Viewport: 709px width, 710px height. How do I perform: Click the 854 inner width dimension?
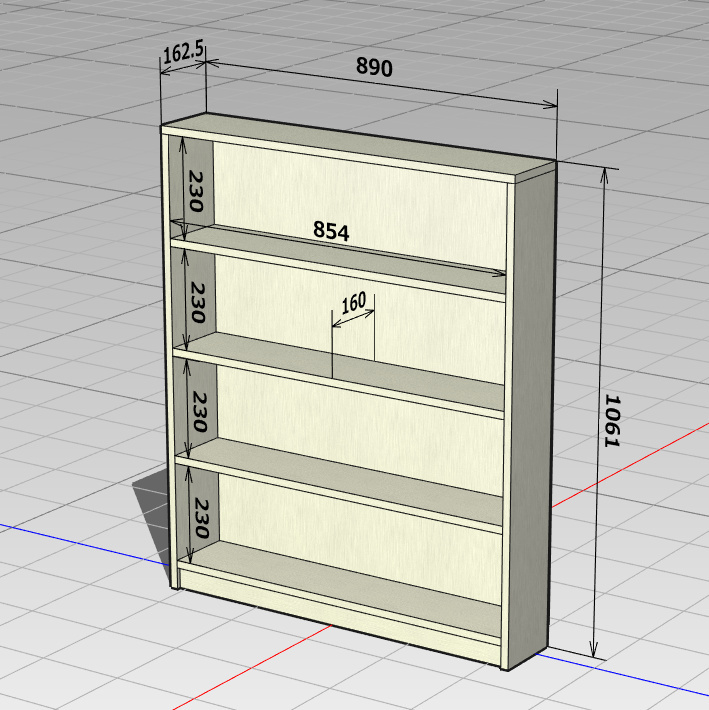[331, 231]
